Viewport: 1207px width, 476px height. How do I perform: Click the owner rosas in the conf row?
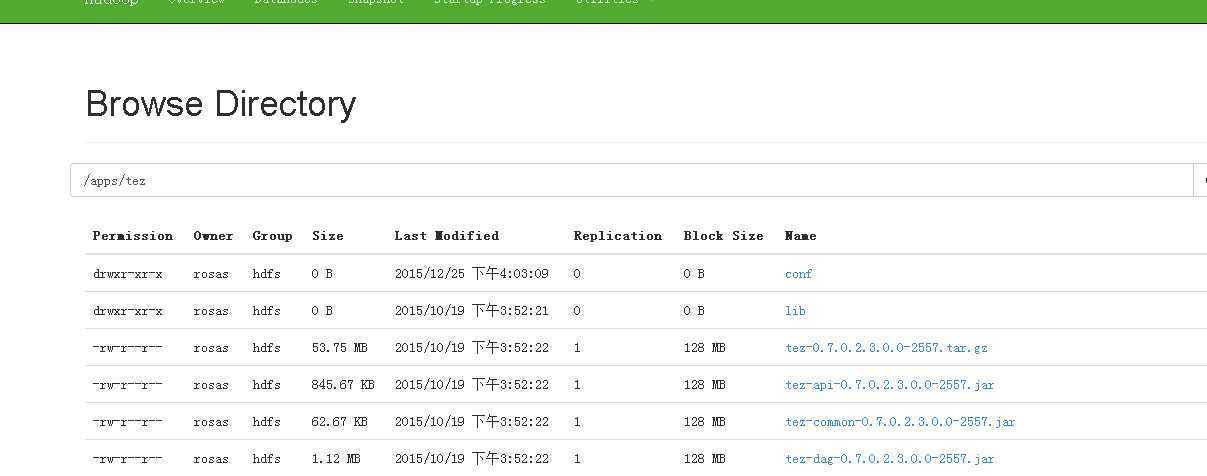pos(211,274)
